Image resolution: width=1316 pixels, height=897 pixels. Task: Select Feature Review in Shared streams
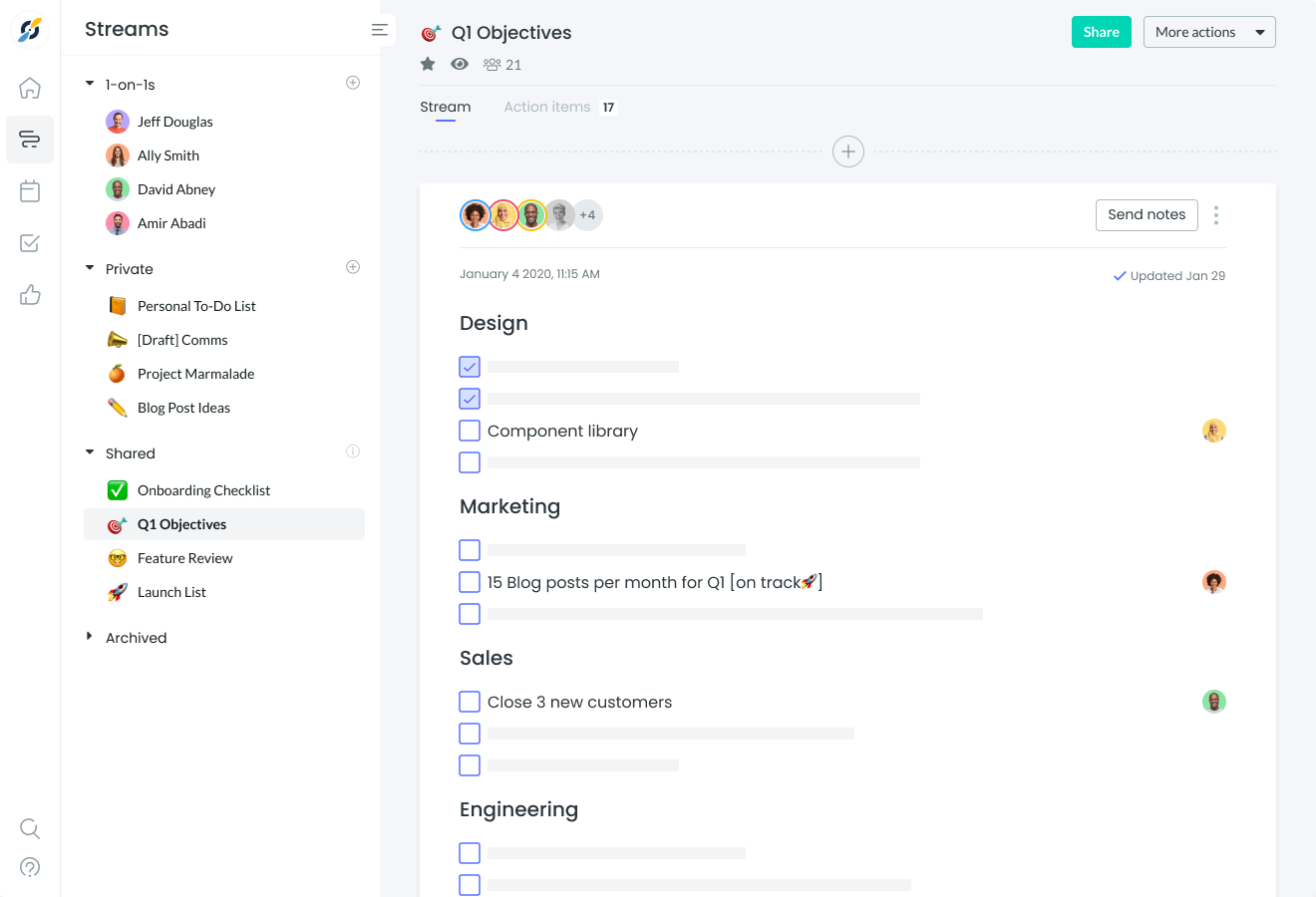(184, 558)
